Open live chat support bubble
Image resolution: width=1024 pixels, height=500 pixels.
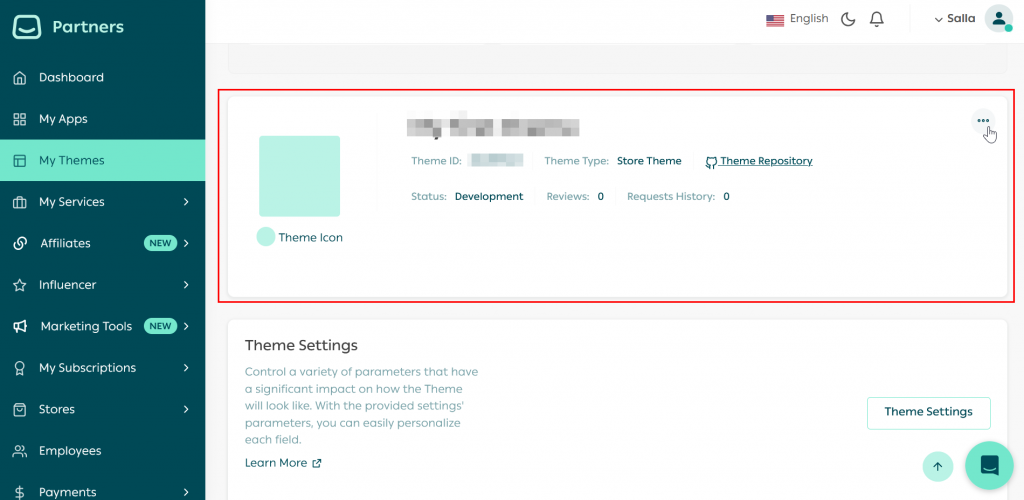click(989, 465)
